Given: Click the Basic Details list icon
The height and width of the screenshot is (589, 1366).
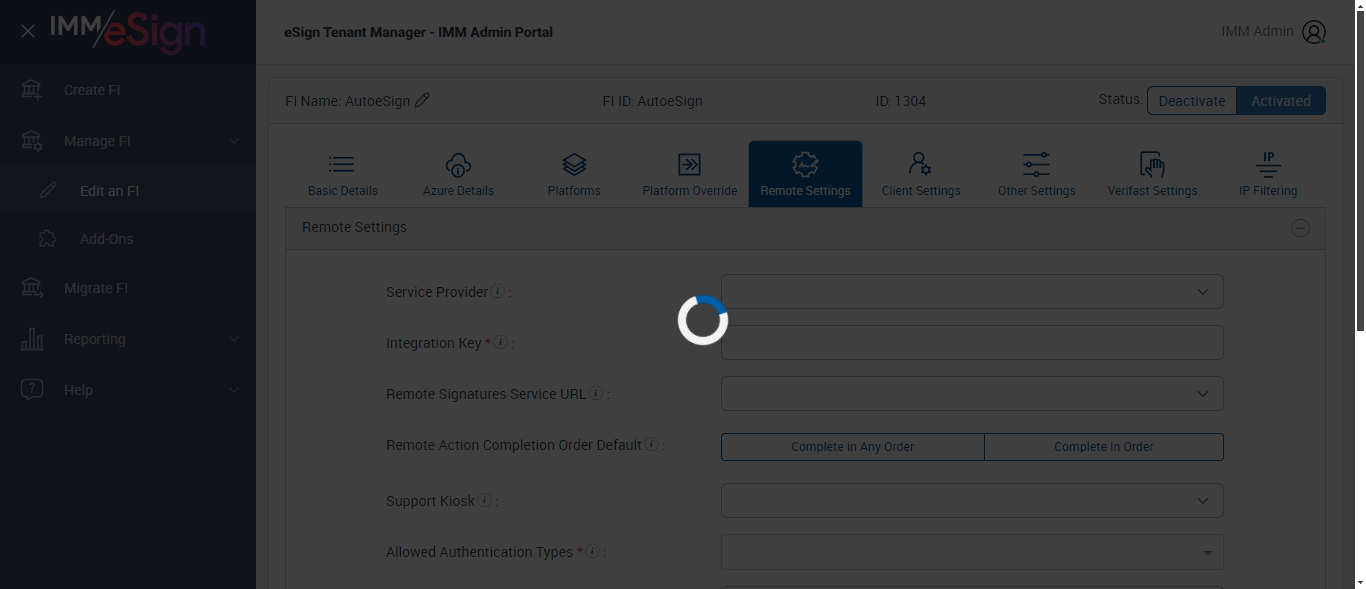Looking at the screenshot, I should pos(342,164).
